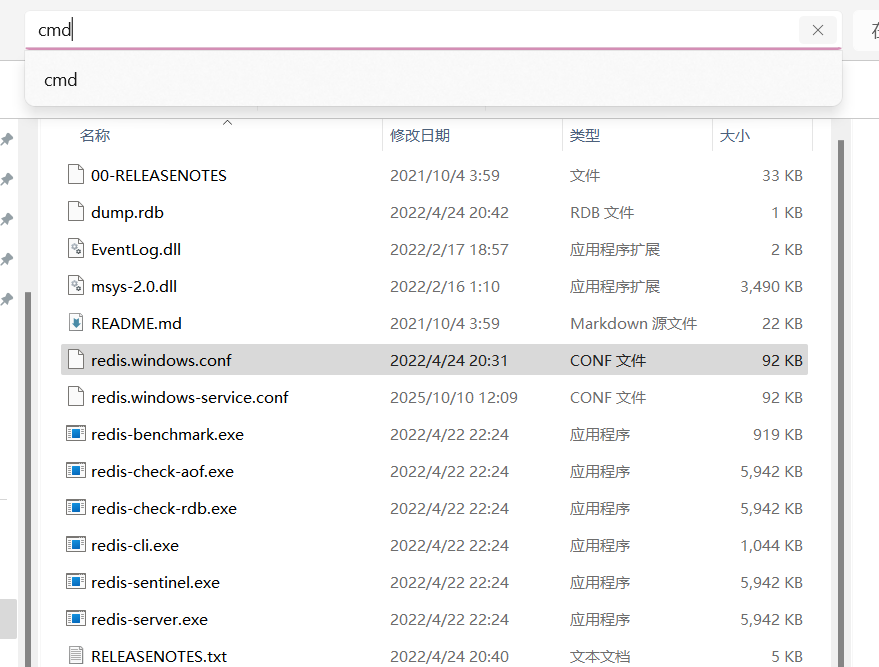Click the Markdown 源文件 type cell
The height and width of the screenshot is (667, 879).
click(633, 323)
